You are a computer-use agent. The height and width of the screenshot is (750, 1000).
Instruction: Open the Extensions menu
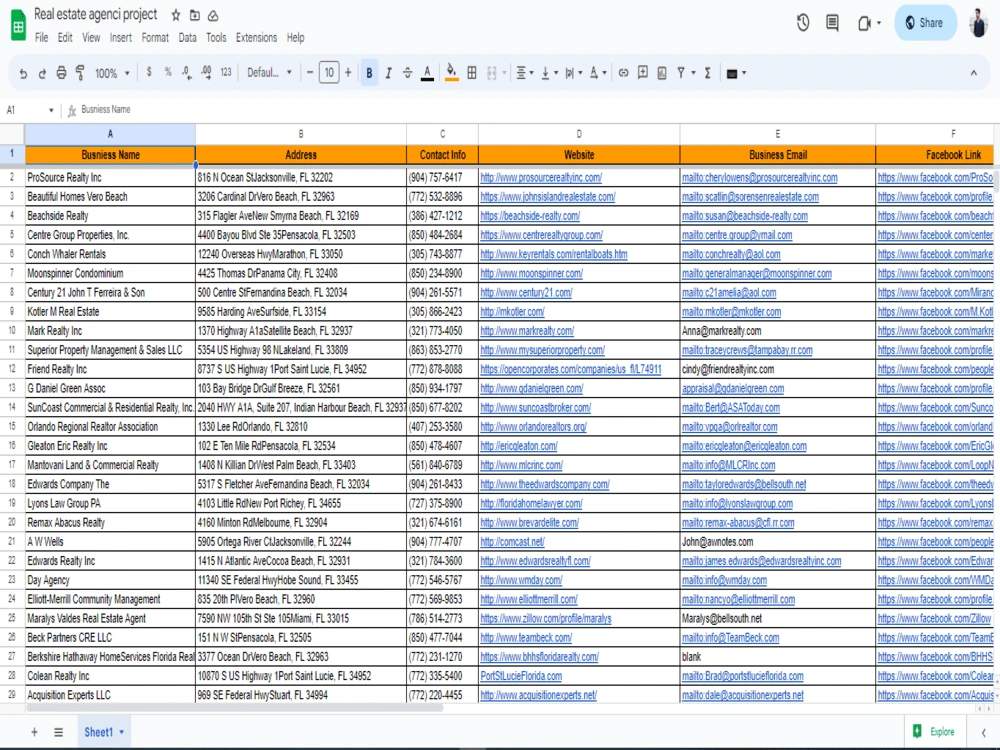pyautogui.click(x=256, y=38)
